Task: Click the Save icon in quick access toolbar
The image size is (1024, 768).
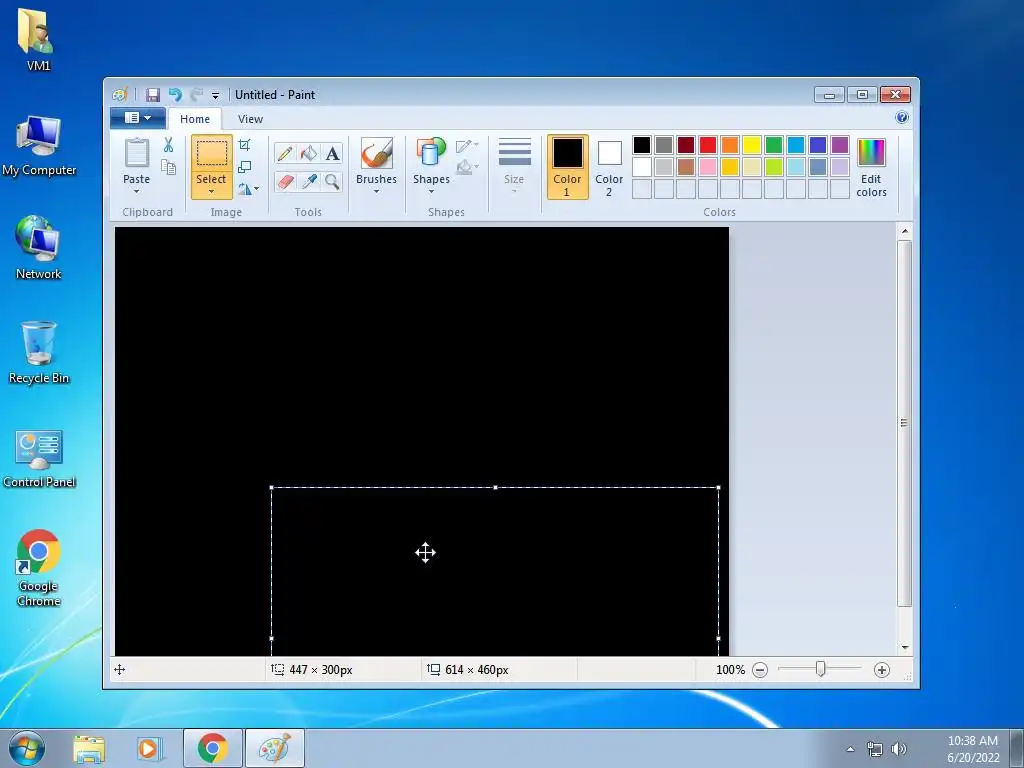Action: [x=152, y=95]
